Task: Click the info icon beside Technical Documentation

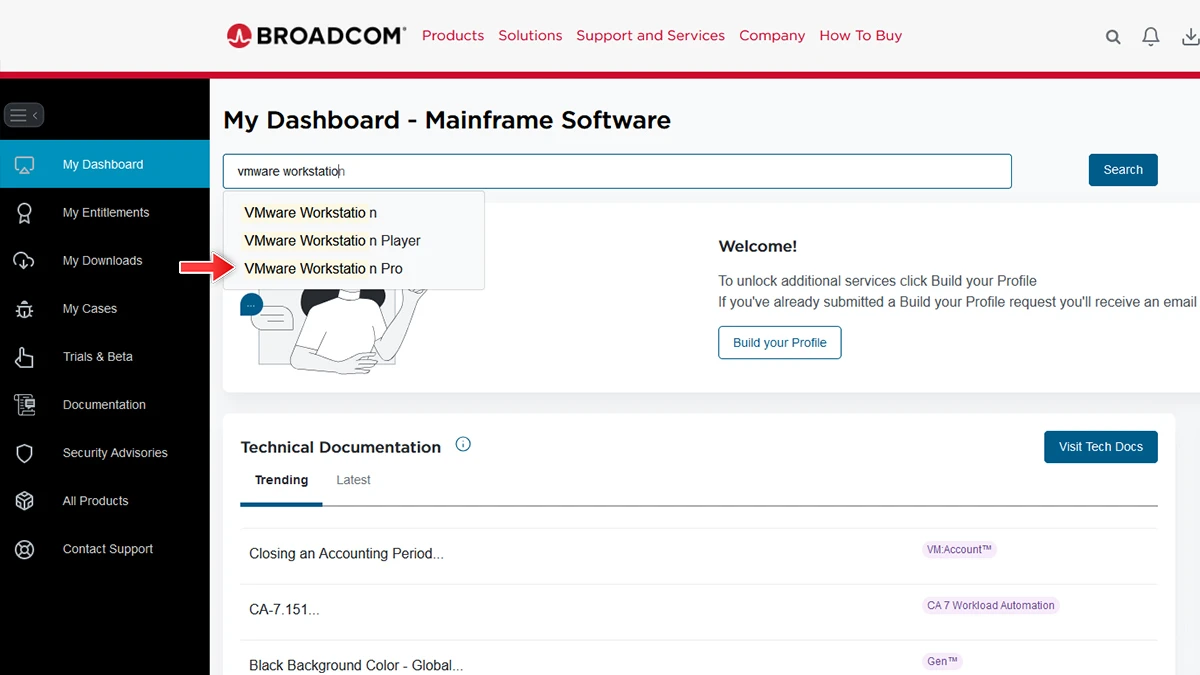Action: click(463, 445)
